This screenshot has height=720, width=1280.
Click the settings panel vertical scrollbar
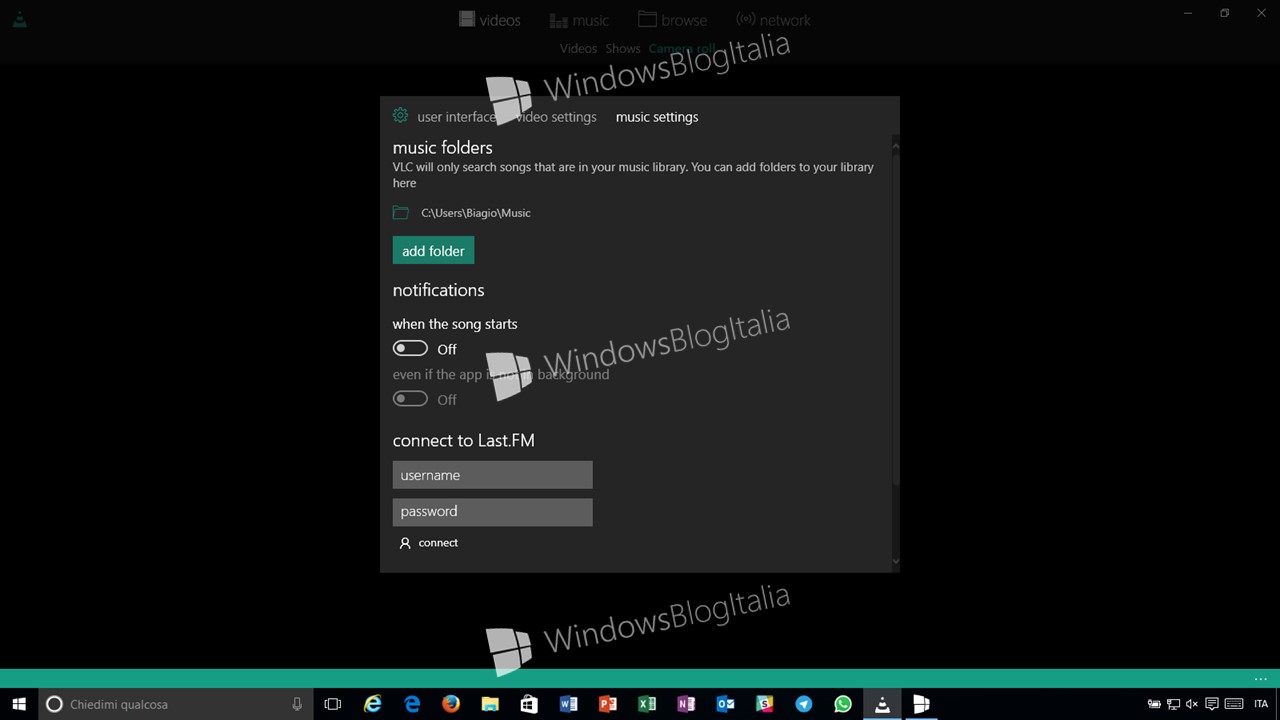point(895,320)
